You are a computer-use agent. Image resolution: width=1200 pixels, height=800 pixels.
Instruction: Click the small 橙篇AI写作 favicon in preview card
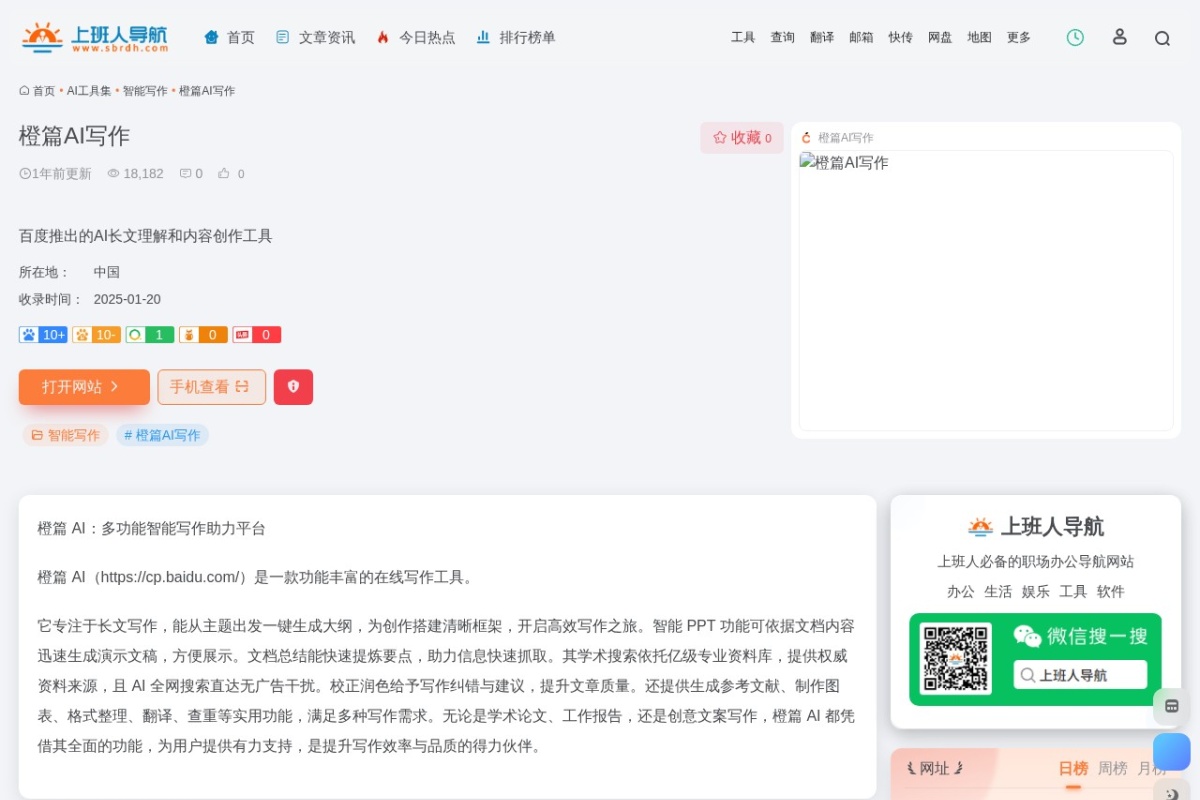(x=806, y=138)
